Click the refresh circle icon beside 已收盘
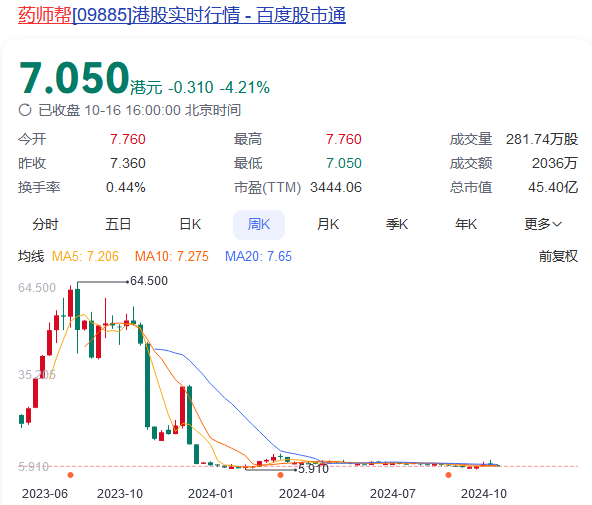Viewport: 592px width, 505px height. (25, 110)
